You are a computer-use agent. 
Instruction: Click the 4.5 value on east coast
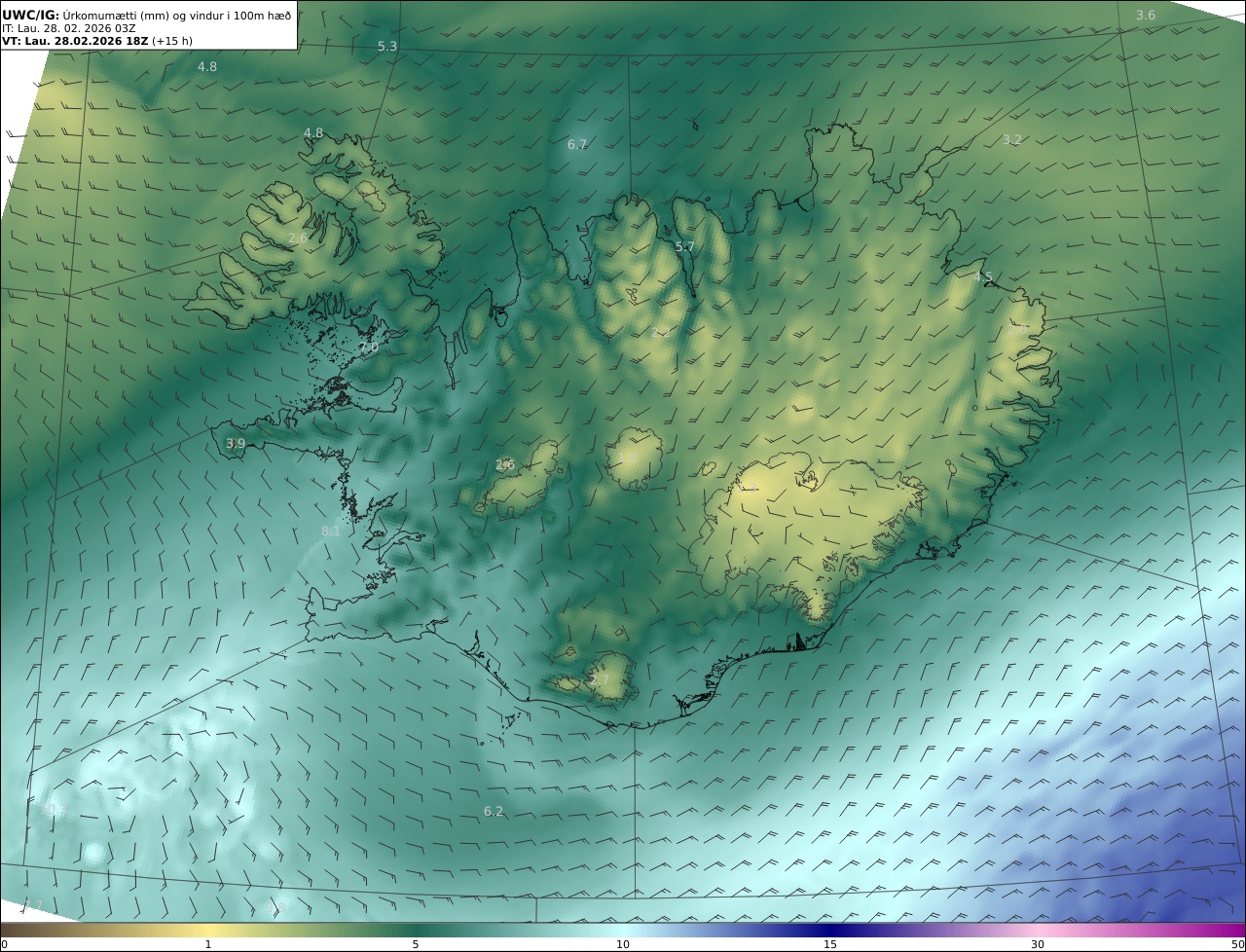click(983, 277)
